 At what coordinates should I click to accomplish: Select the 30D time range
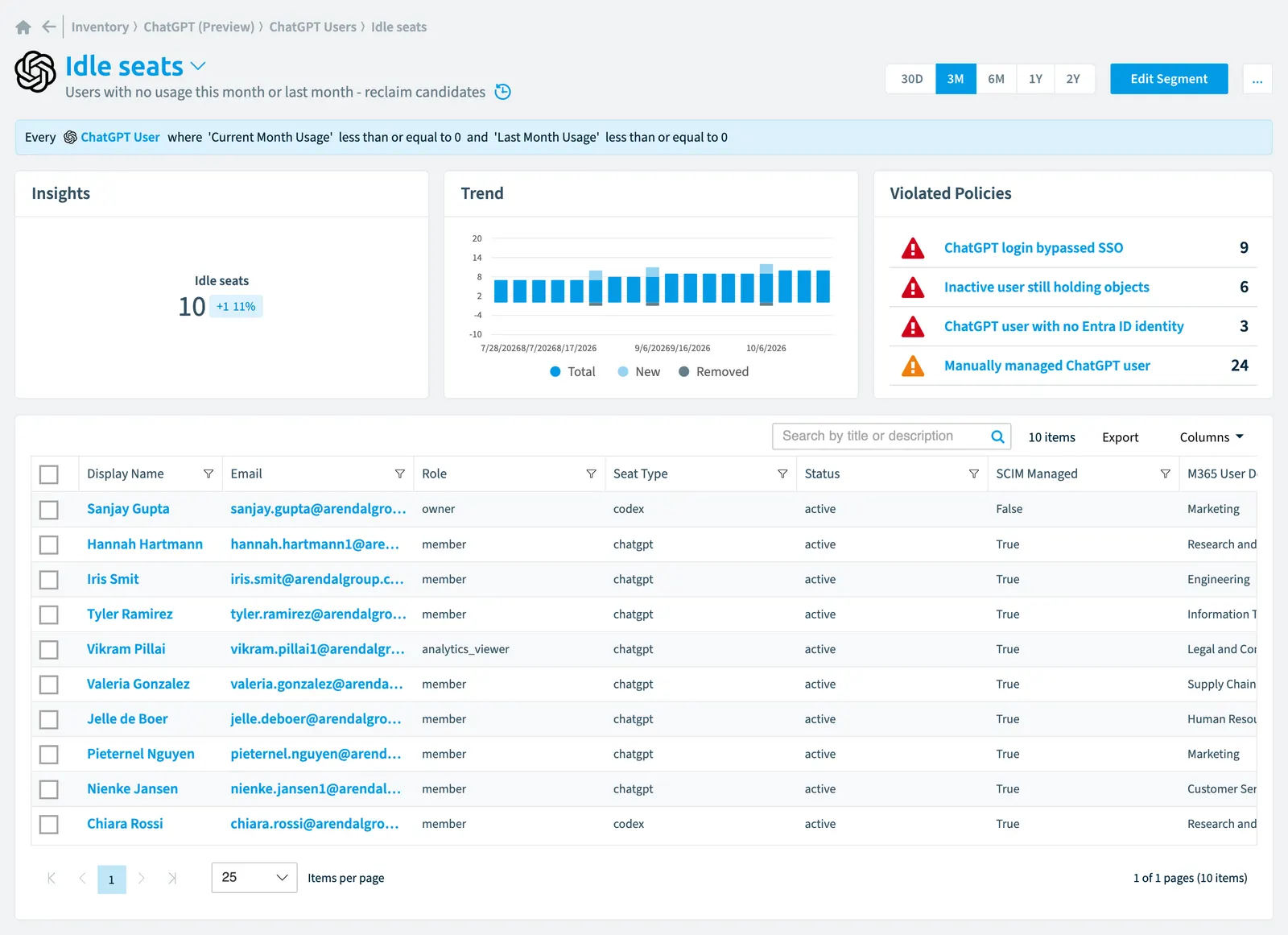(x=911, y=79)
